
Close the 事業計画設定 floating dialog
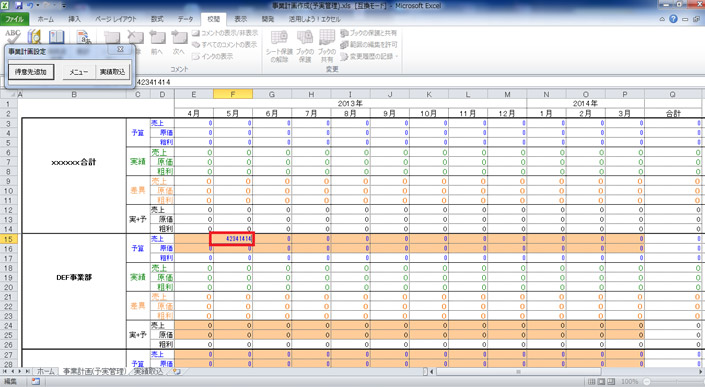pos(120,49)
